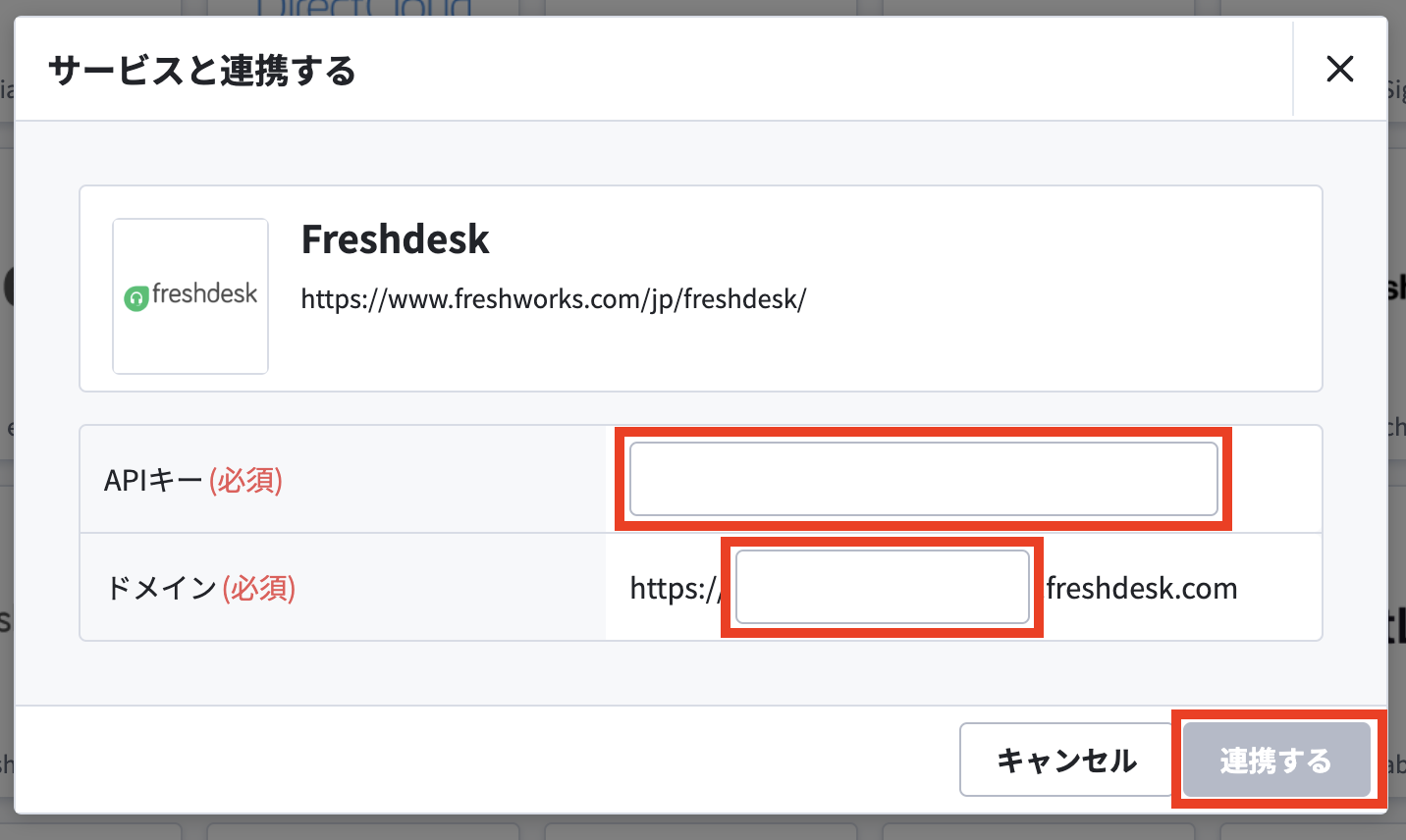Select the Freshdesk logo thumbnail
The width and height of the screenshot is (1406, 840).
pyautogui.click(x=190, y=296)
